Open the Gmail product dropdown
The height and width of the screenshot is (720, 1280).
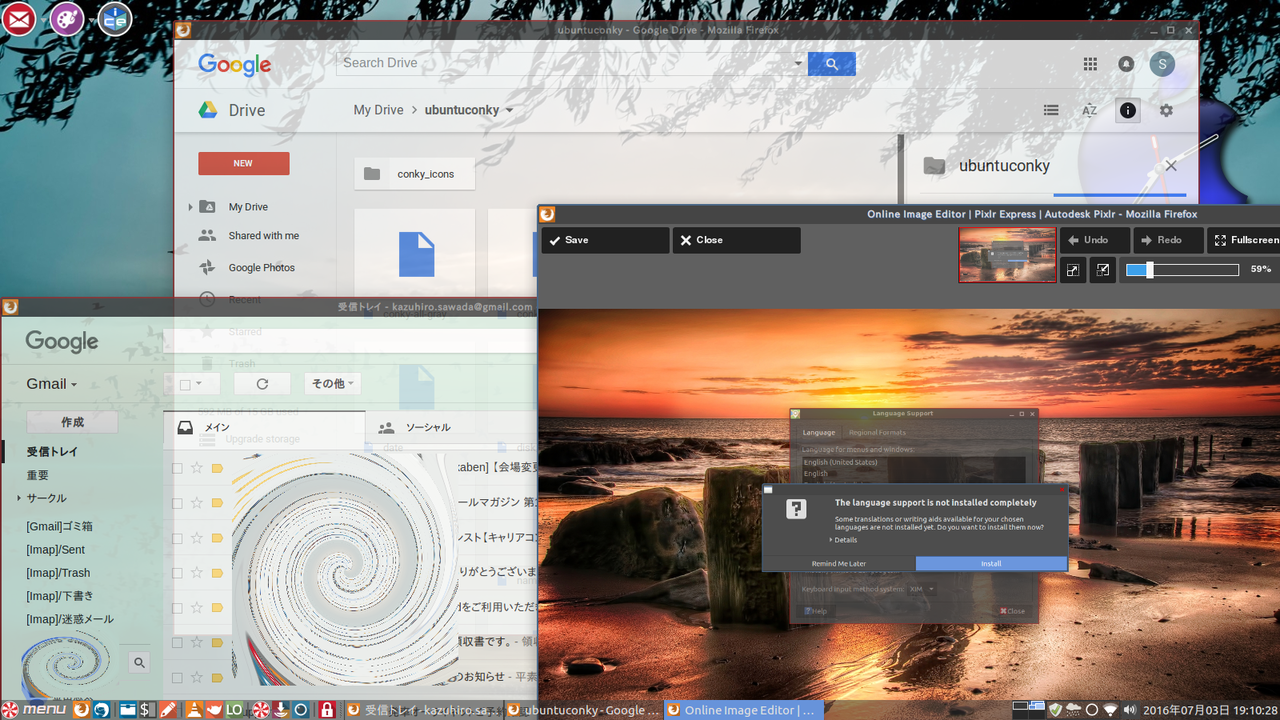(x=52, y=384)
